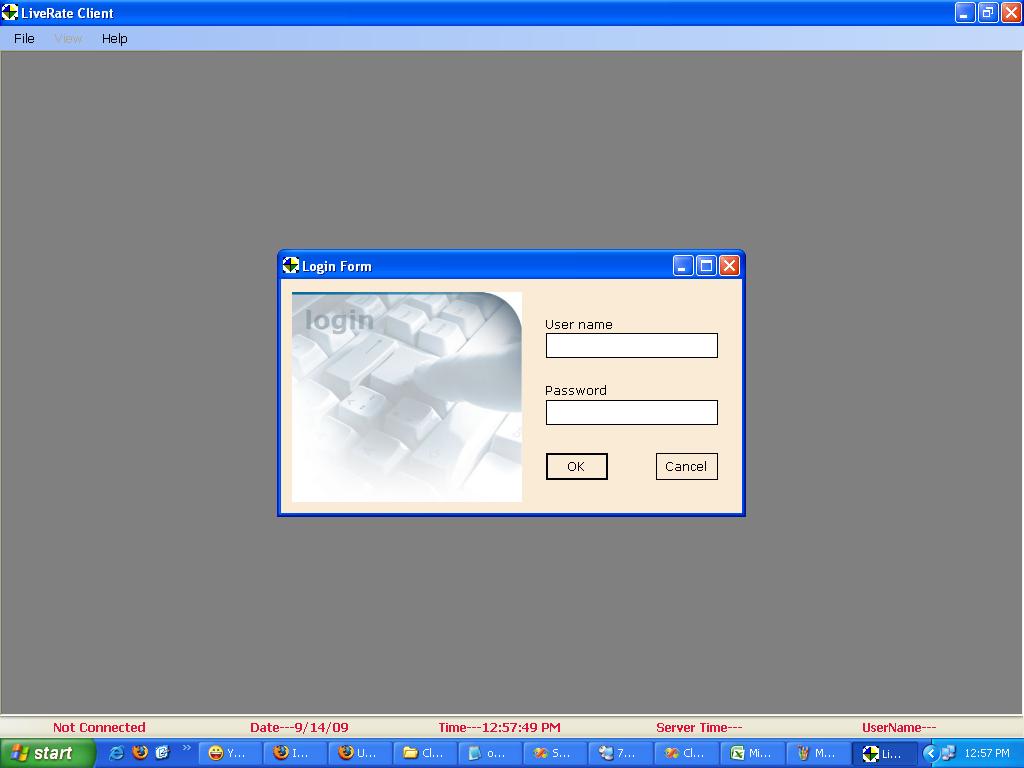
Task: Open the File menu
Action: pyautogui.click(x=24, y=39)
